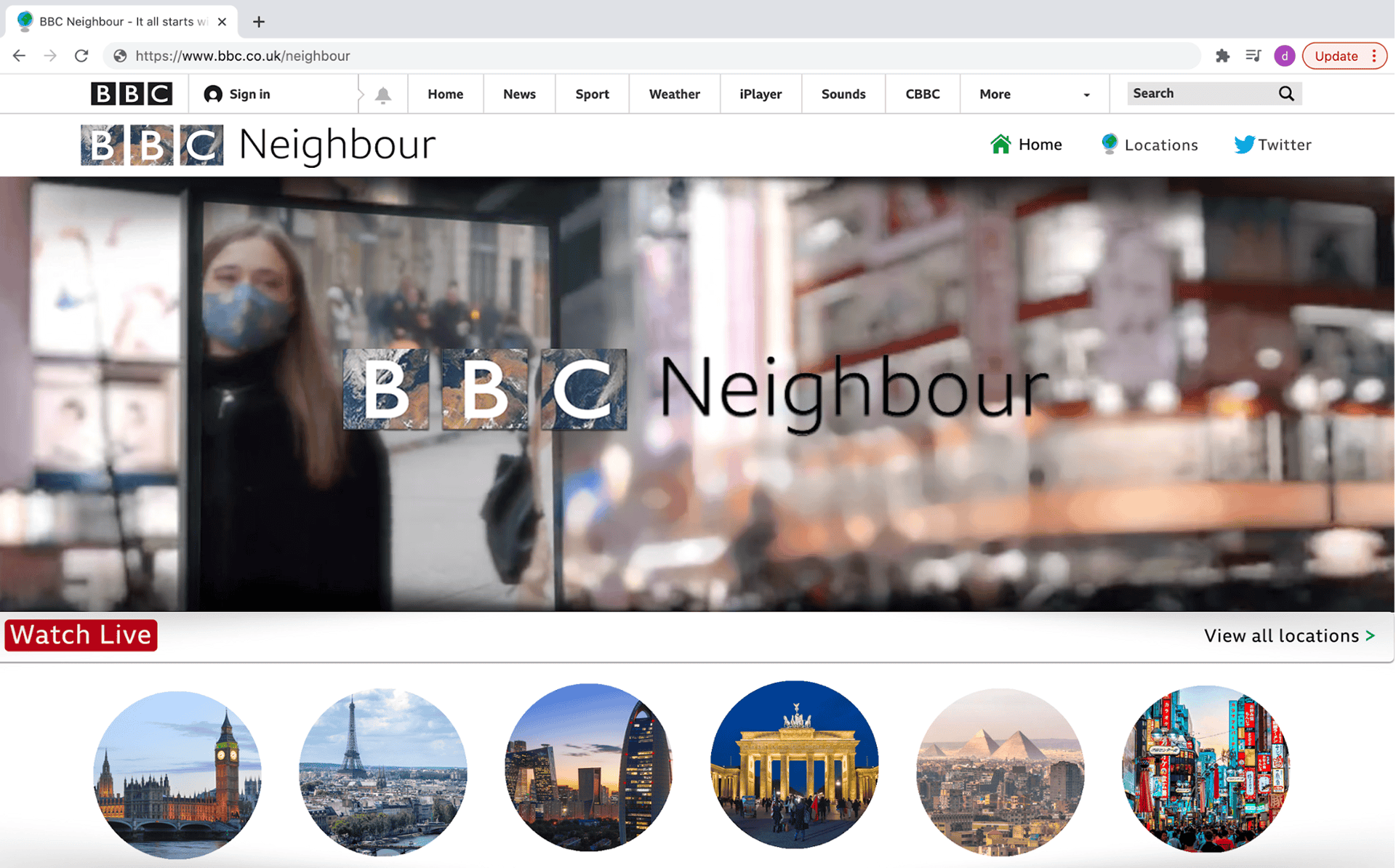The image size is (1396, 868).
Task: Open the Tokyo neon street thumbnail
Action: pos(1206,769)
